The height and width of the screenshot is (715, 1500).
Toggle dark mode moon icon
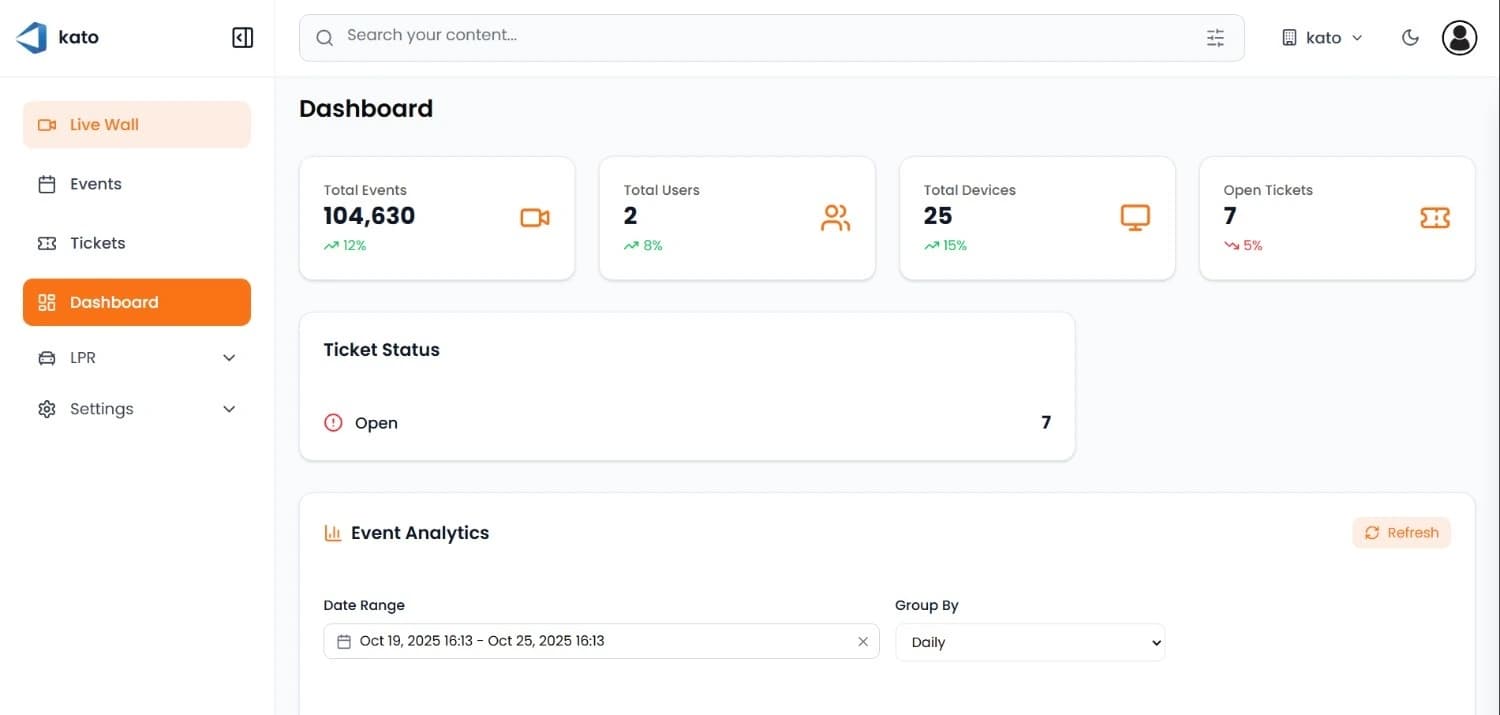tap(1410, 38)
